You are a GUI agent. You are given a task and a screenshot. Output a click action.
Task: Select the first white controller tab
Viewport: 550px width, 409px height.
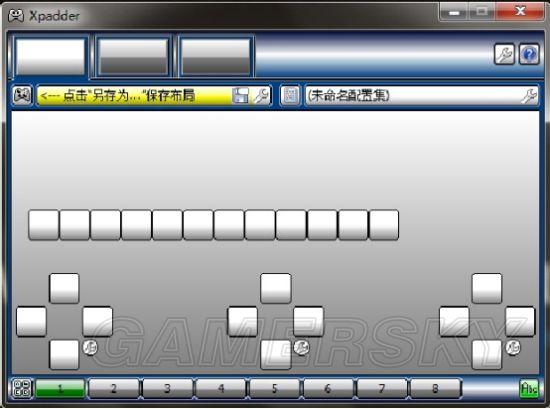tap(50, 57)
